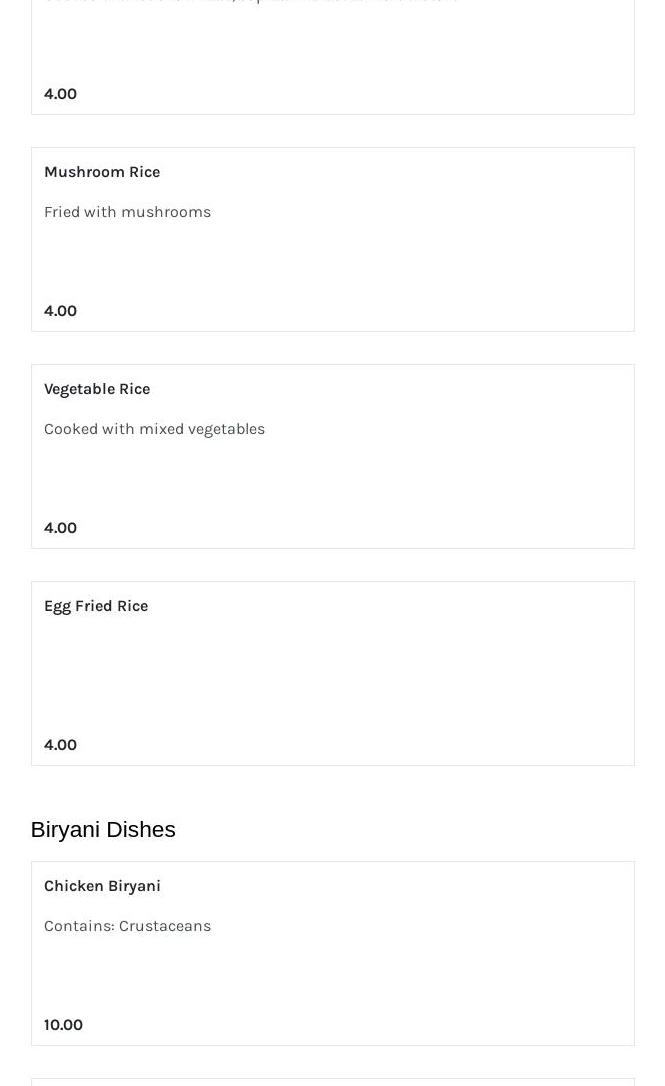This screenshot has height=1086, width=665.
Task: Click the cut-off description text at the top
Action: coord(250,2)
